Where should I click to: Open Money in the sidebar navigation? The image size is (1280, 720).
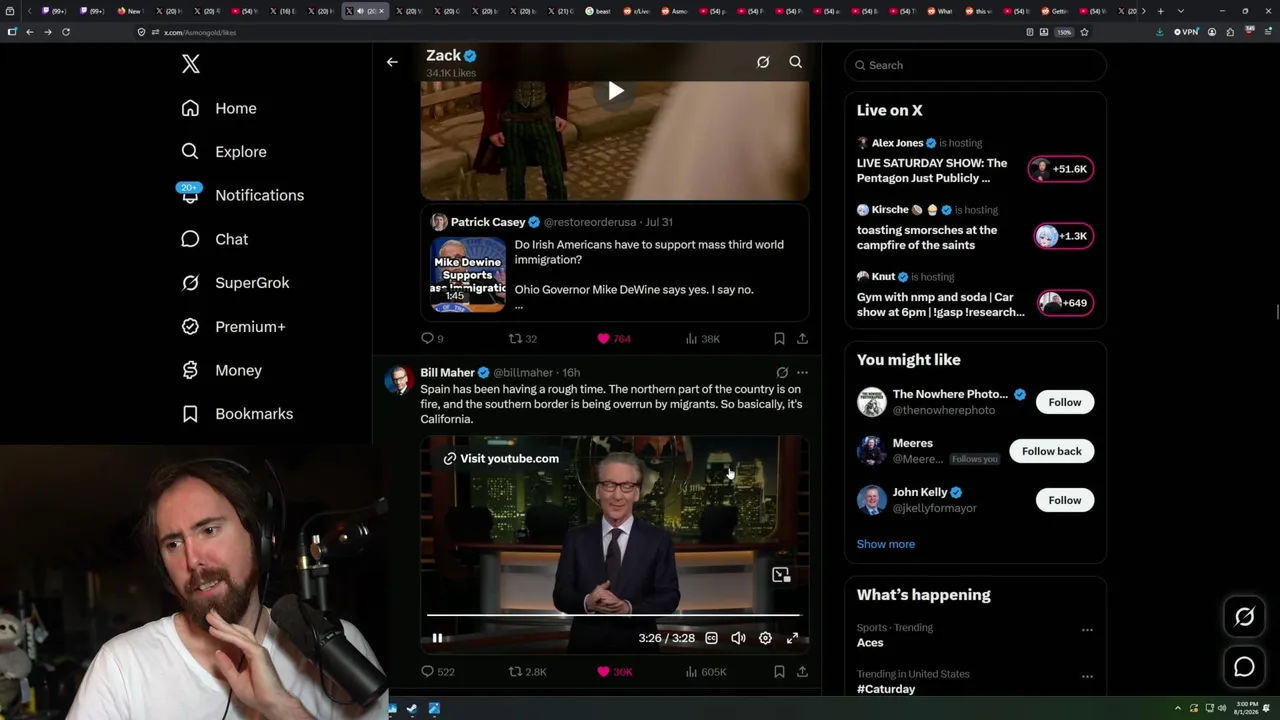(221, 370)
